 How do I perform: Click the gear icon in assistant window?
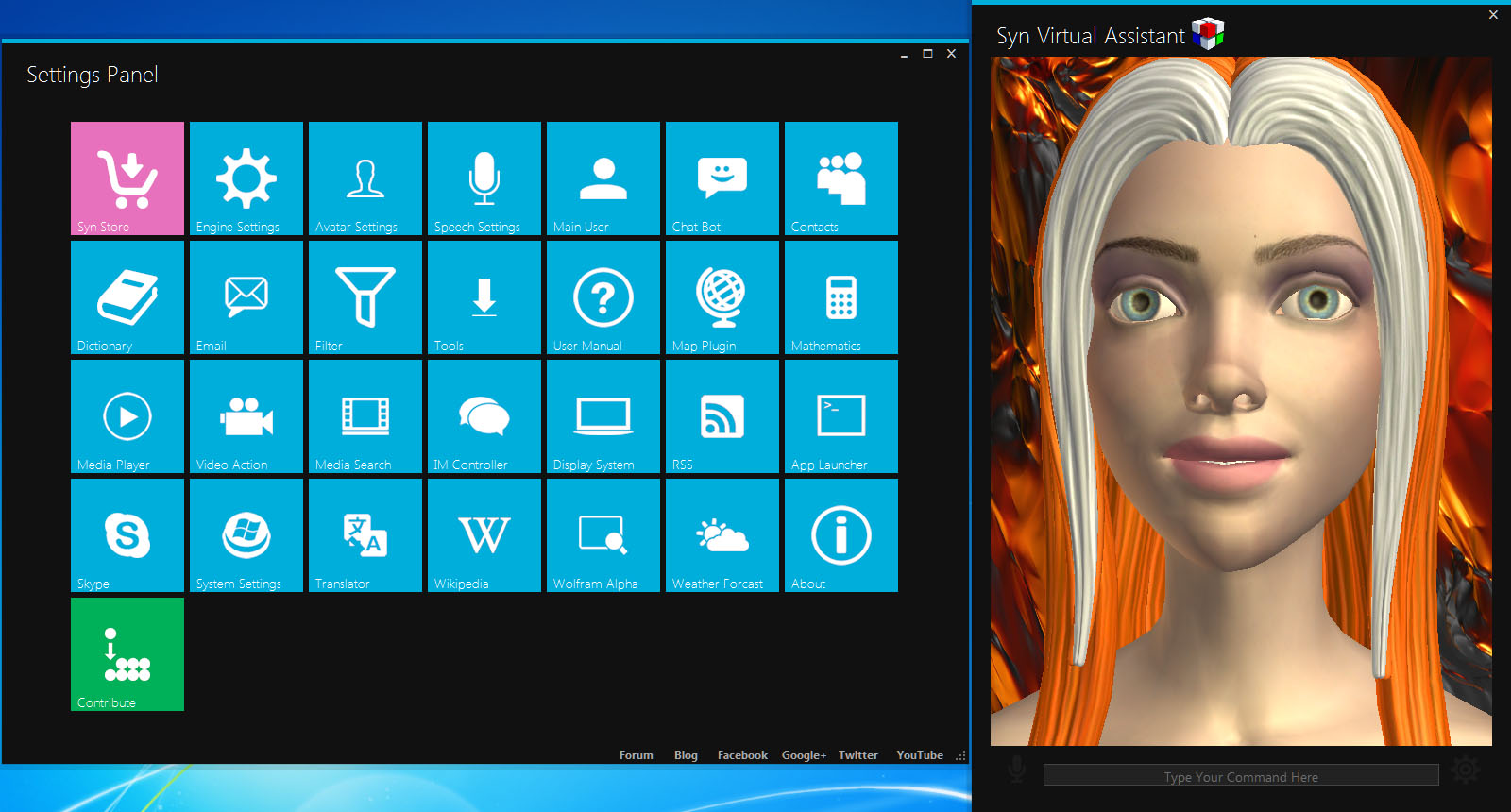point(1466,770)
